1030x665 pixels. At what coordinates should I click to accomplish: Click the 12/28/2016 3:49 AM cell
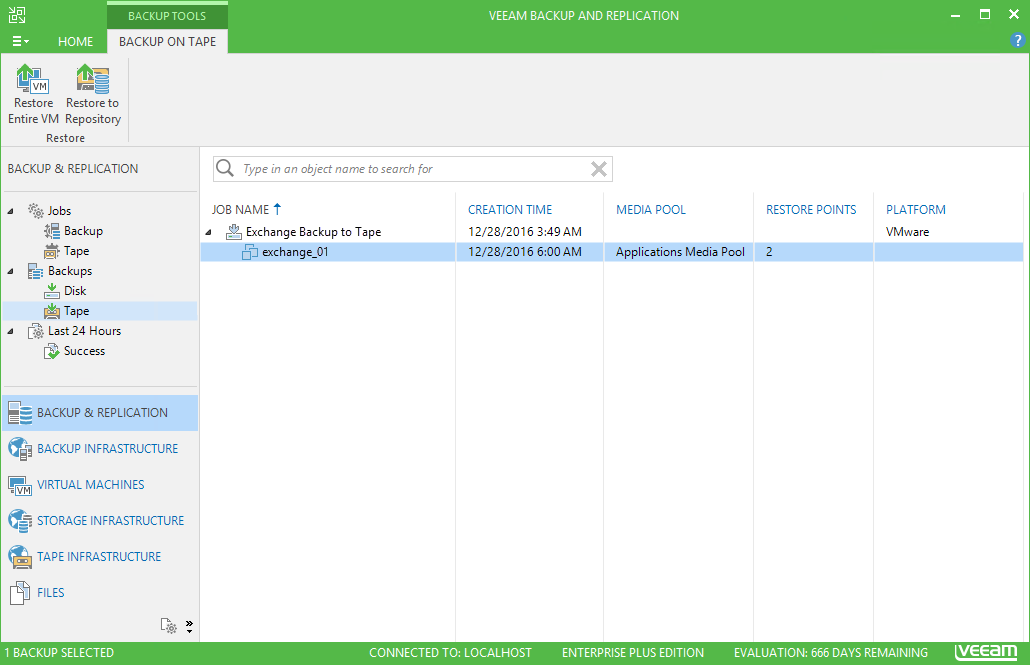pos(524,232)
